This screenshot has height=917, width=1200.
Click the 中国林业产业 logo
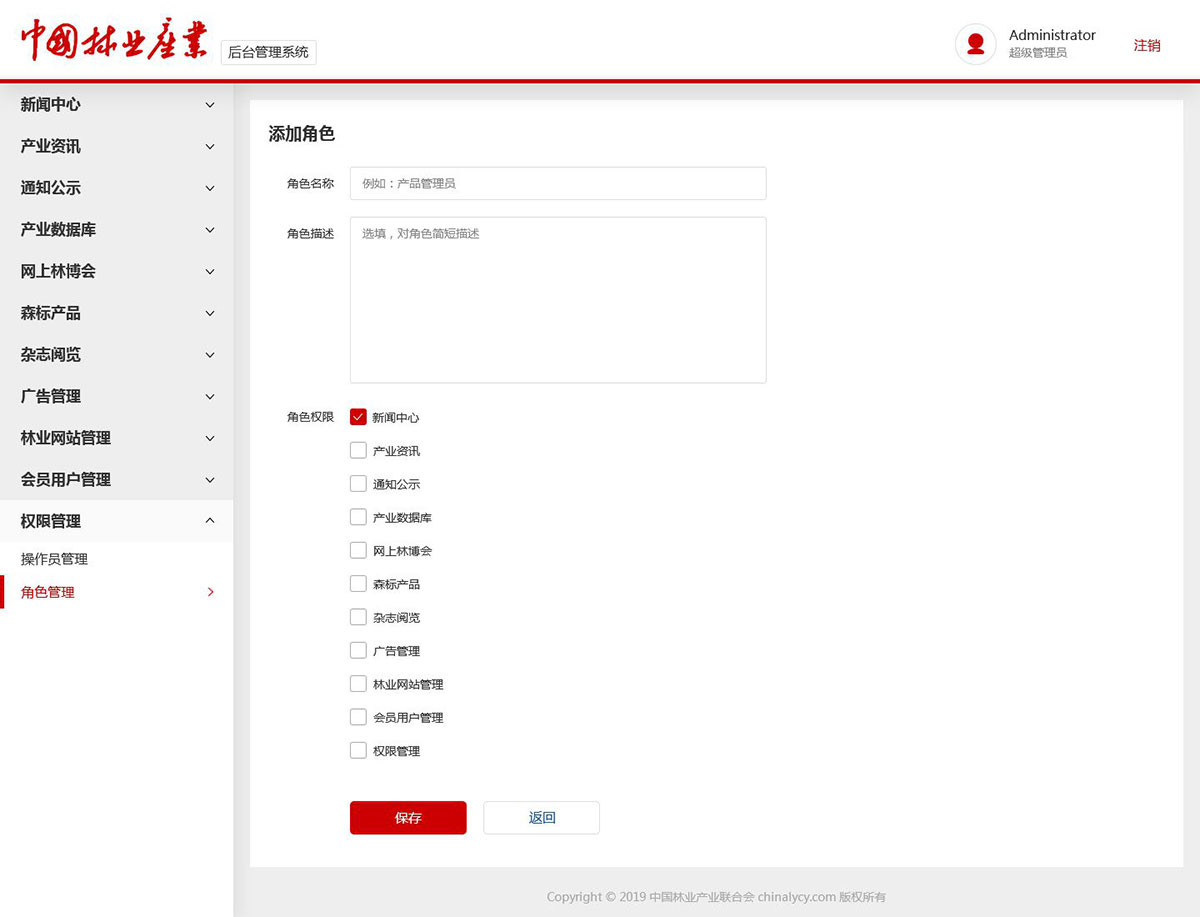pos(114,41)
